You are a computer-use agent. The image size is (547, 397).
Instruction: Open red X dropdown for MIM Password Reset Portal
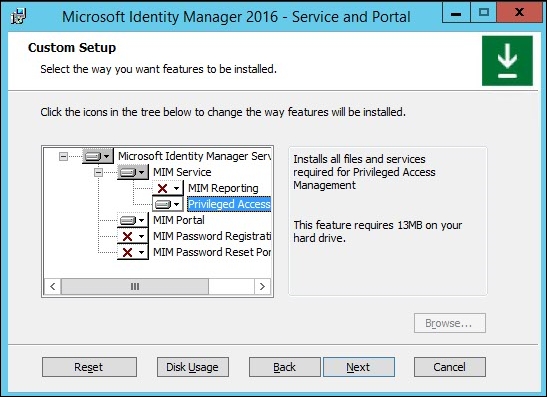[x=133, y=252]
